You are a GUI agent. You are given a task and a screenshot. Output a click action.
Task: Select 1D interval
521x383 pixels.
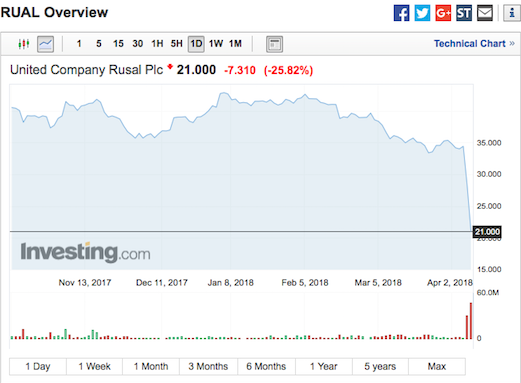pyautogui.click(x=196, y=44)
